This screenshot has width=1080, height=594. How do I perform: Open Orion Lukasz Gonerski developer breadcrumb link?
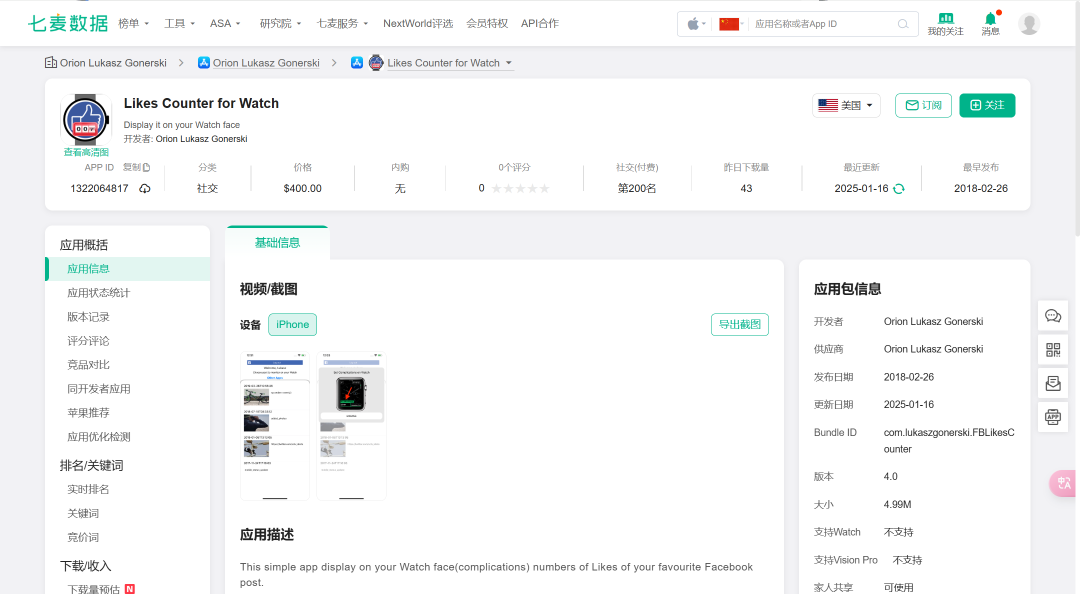click(266, 63)
